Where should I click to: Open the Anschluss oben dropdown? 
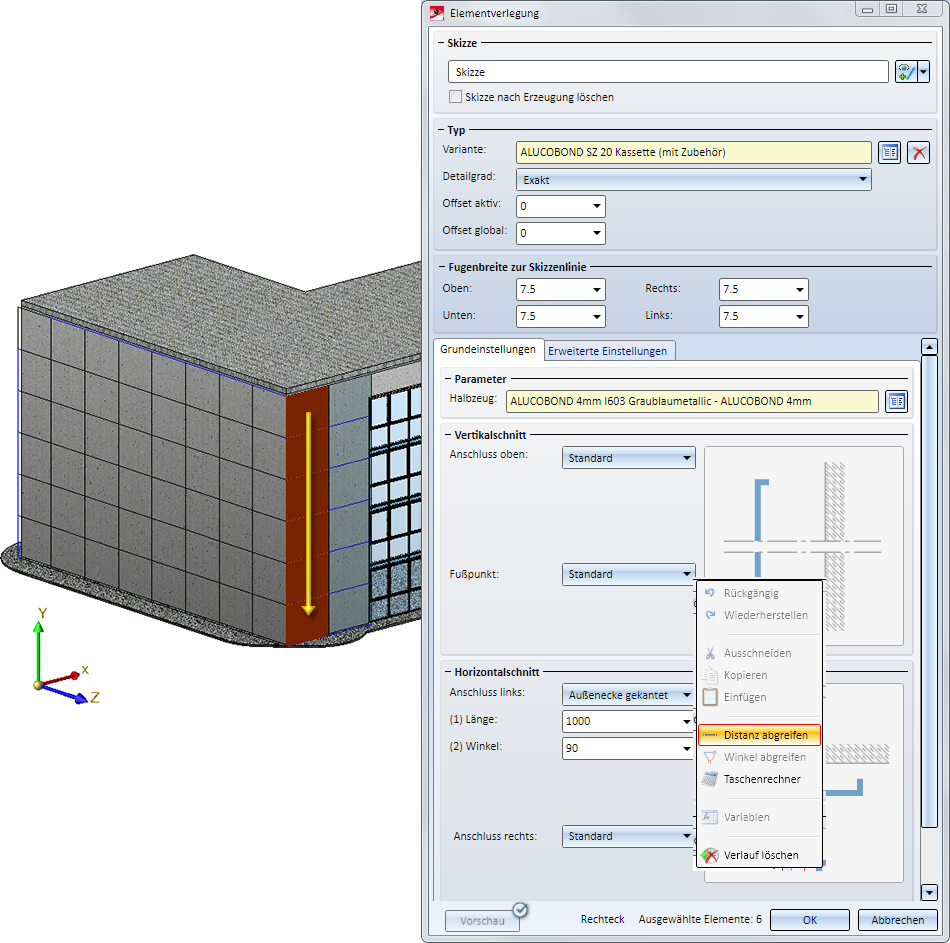pos(628,458)
